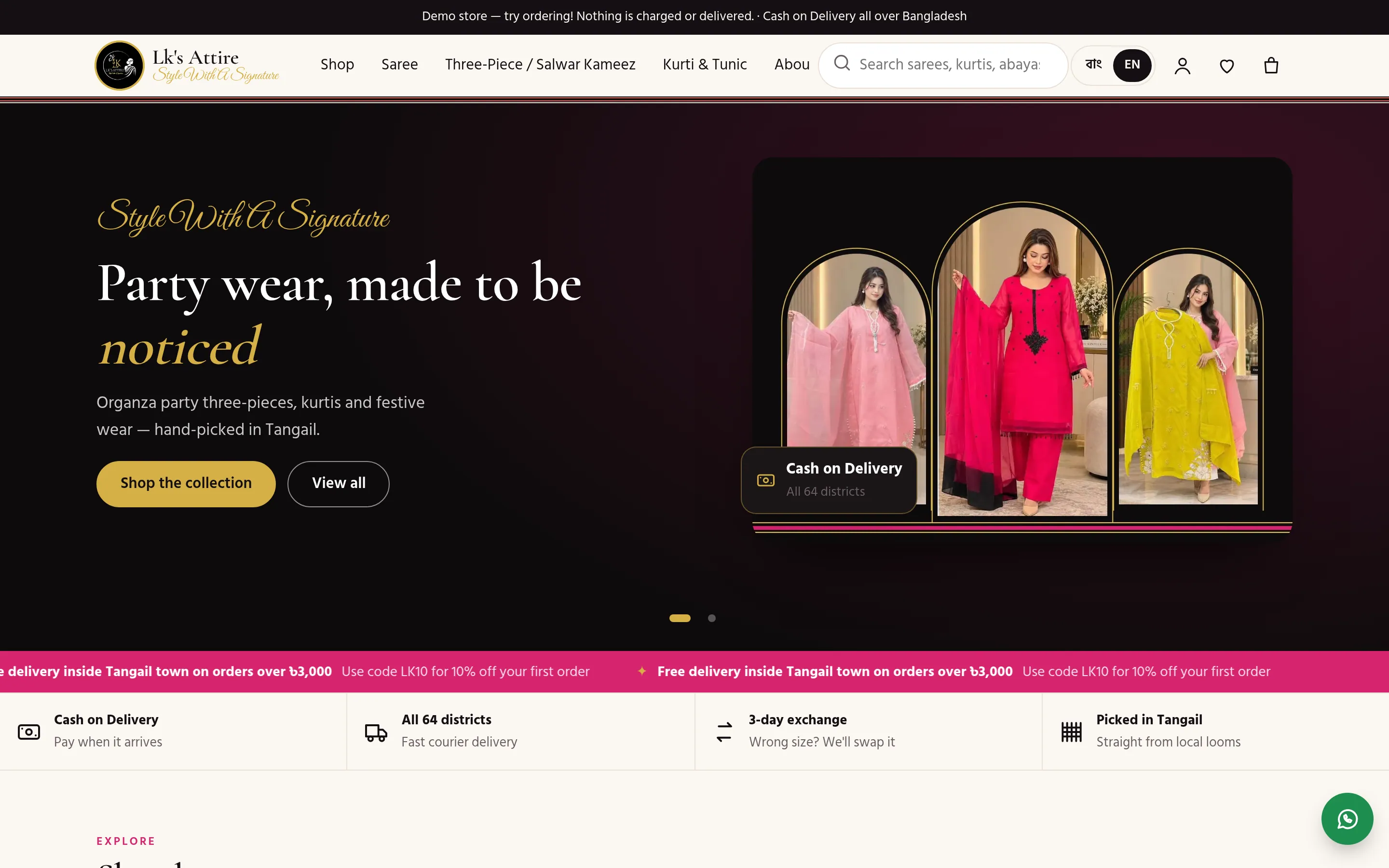Click the 3-day exchange arrows icon
Image resolution: width=1389 pixels, height=868 pixels.
pos(724,732)
